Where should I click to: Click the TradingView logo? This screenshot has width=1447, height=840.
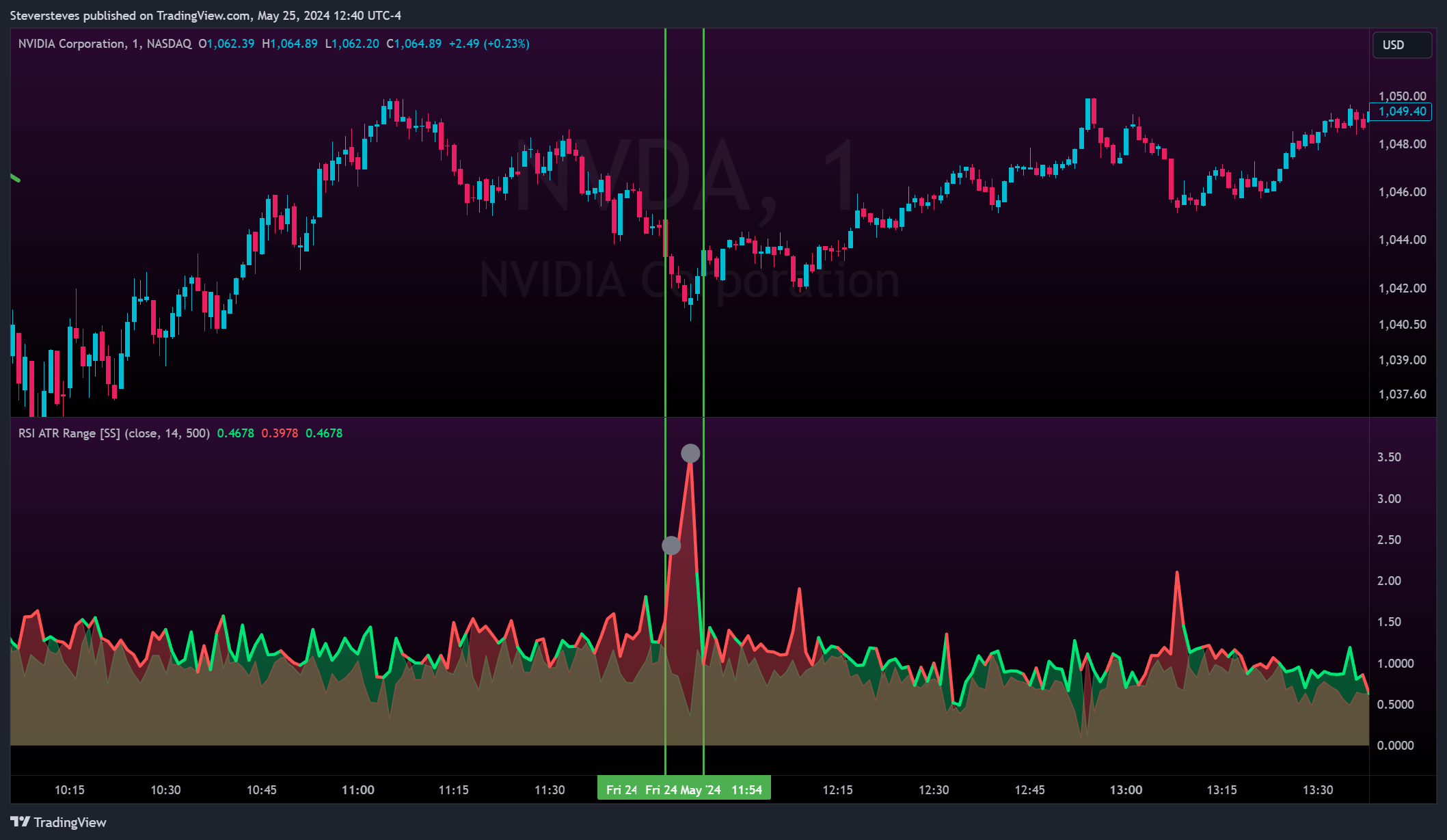point(59,822)
